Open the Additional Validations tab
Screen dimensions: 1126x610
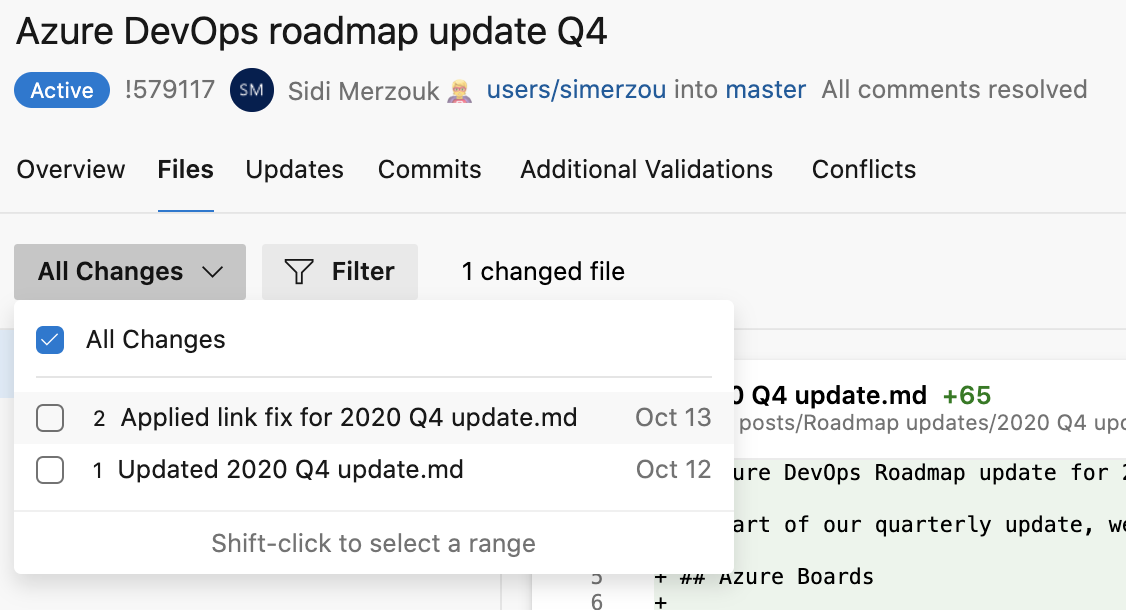point(646,169)
